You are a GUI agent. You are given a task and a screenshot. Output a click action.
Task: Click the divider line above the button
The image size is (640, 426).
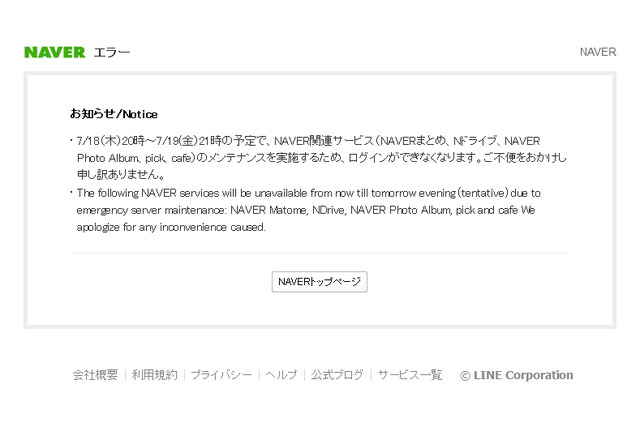[319, 253]
